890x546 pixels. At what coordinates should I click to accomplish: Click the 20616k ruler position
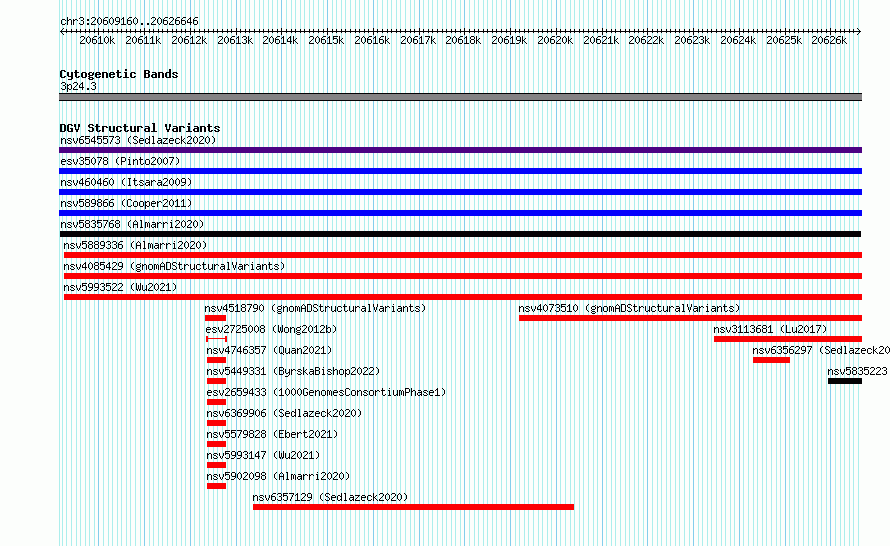click(x=372, y=40)
